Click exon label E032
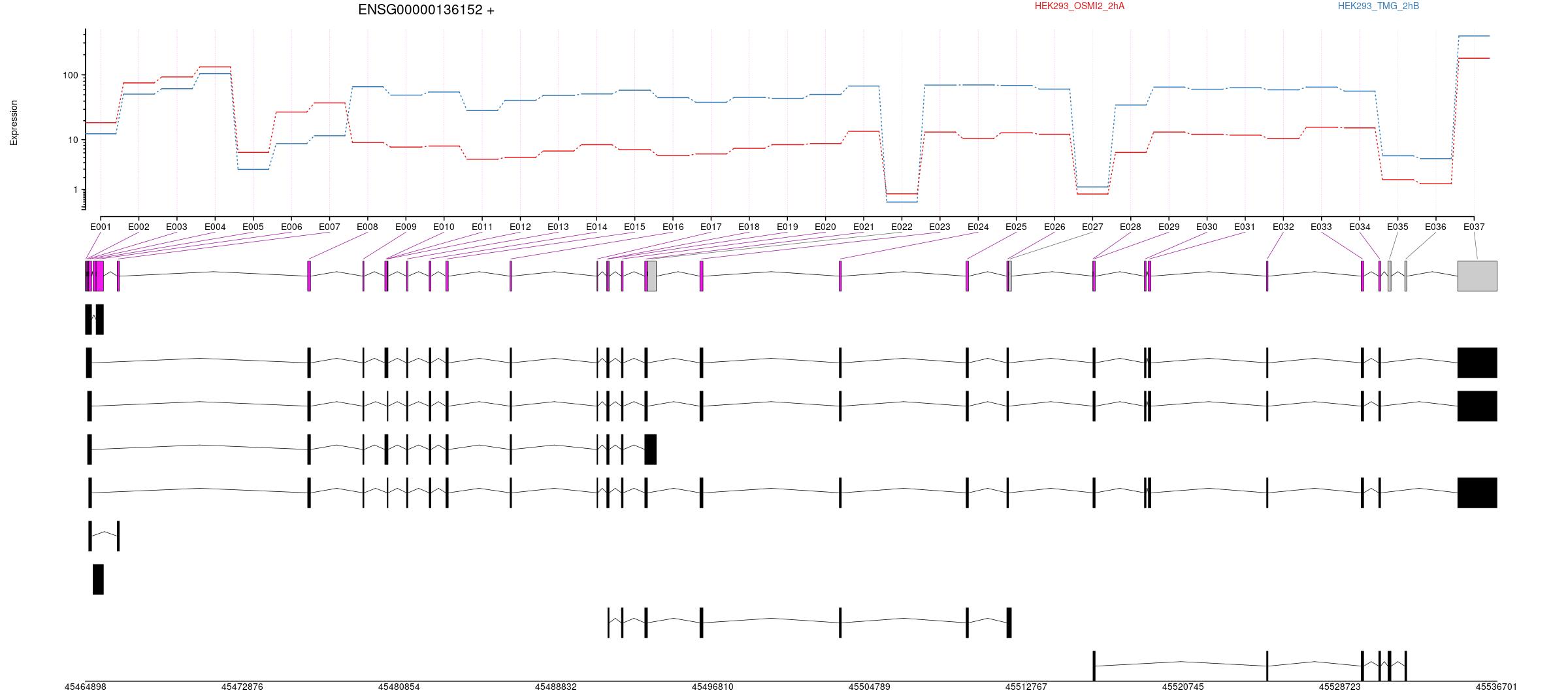The width and height of the screenshot is (1568, 699). pos(1283,227)
